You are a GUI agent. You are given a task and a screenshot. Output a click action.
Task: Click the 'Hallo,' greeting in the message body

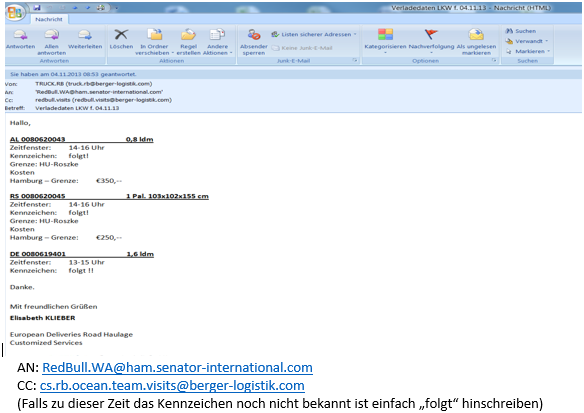click(x=20, y=123)
